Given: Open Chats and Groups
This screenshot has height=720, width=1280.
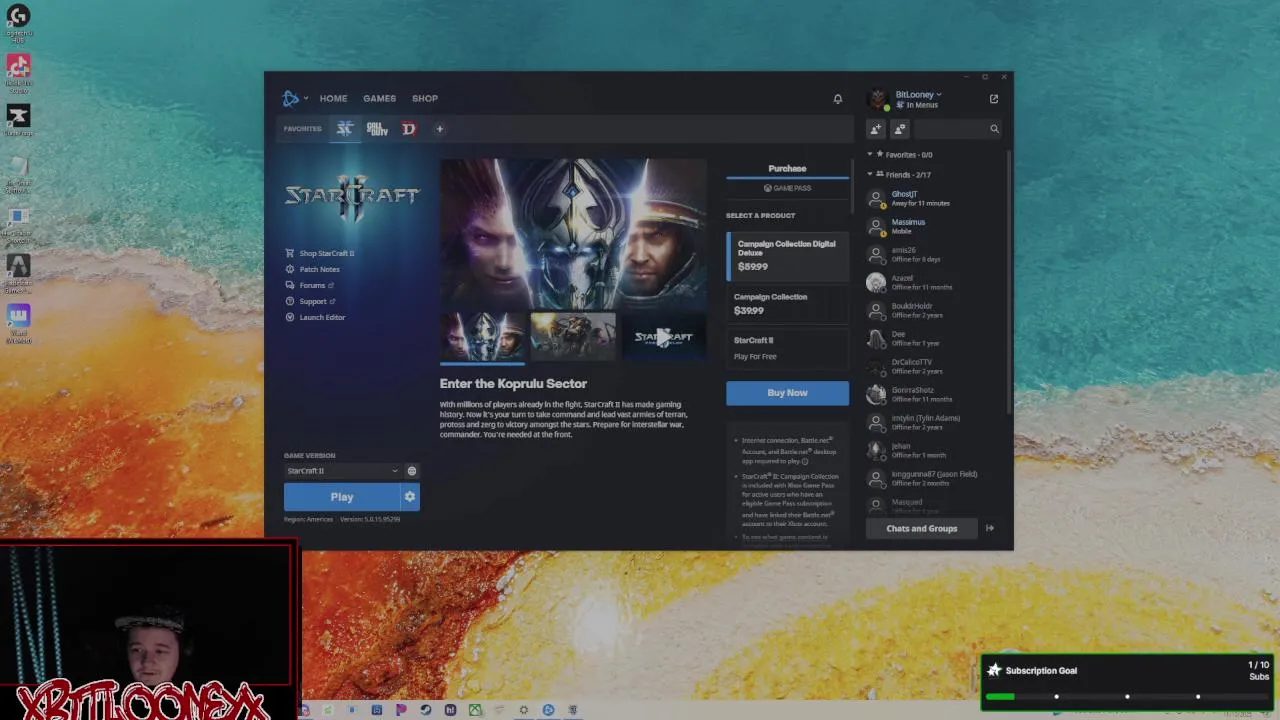Looking at the screenshot, I should (921, 528).
